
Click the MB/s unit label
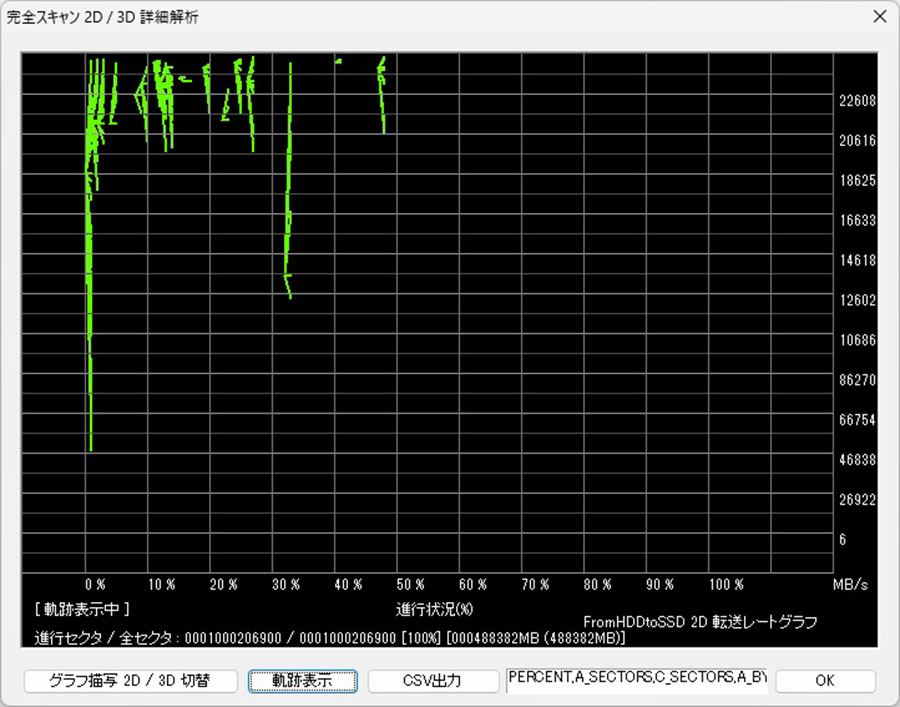point(849,584)
